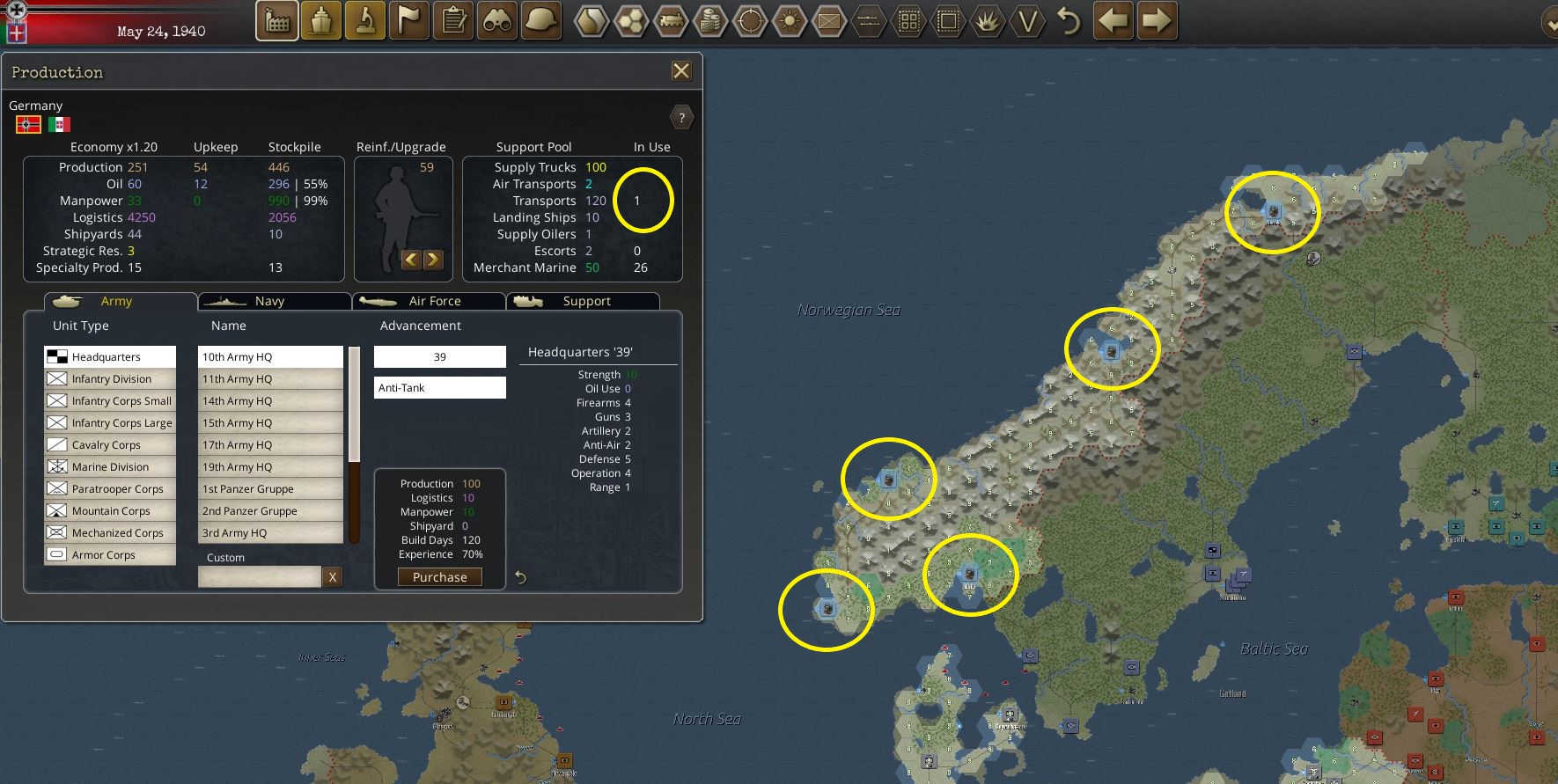Toggle the sun weather overlay

click(790, 20)
